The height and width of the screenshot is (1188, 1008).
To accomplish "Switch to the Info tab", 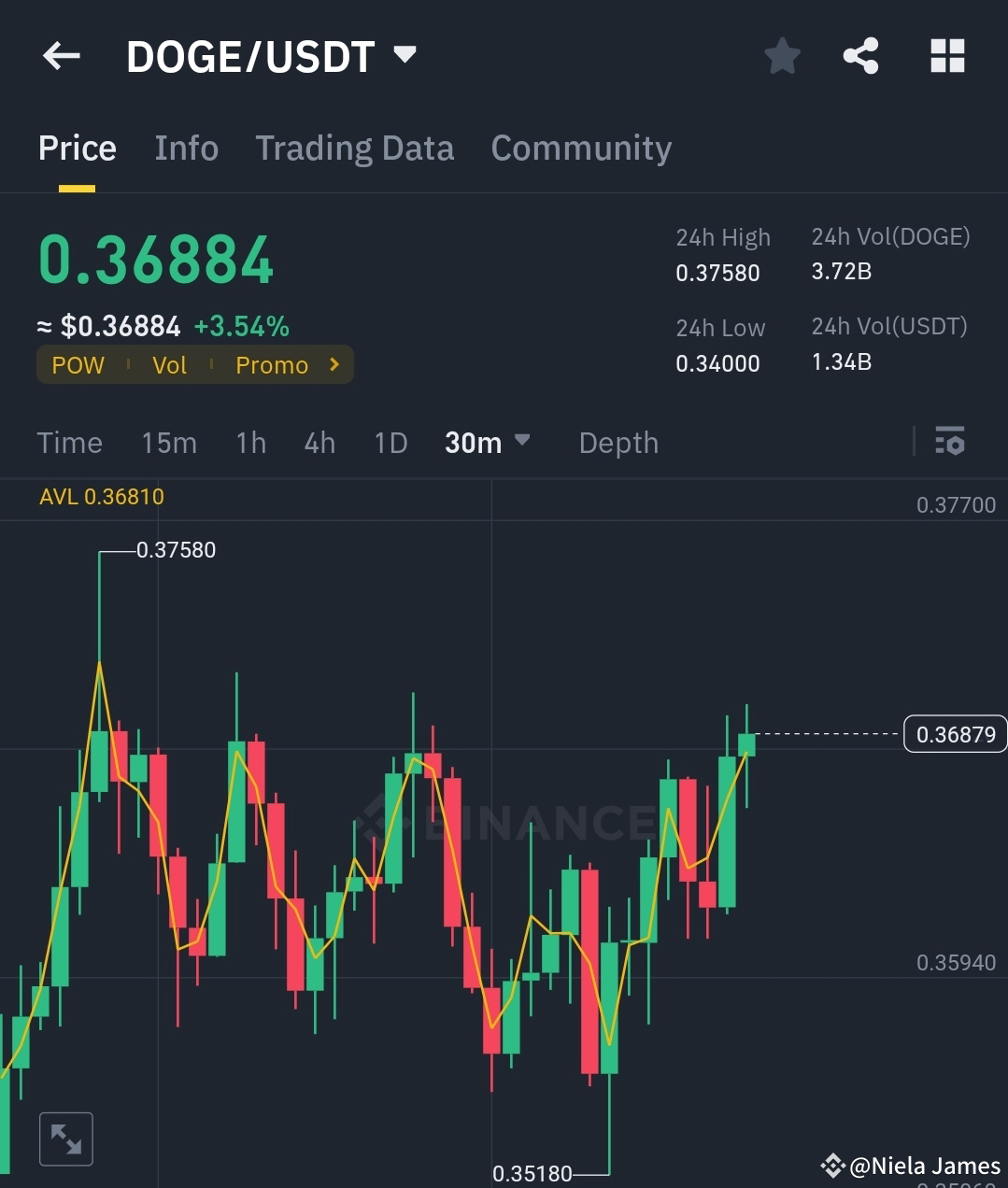I will (x=186, y=148).
